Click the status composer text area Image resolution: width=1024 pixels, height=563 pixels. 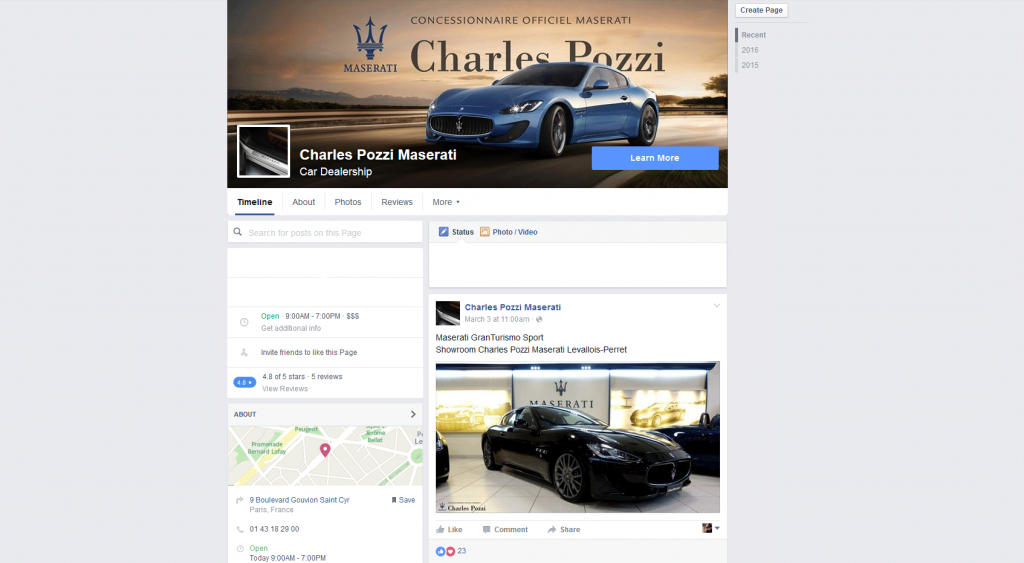(578, 265)
